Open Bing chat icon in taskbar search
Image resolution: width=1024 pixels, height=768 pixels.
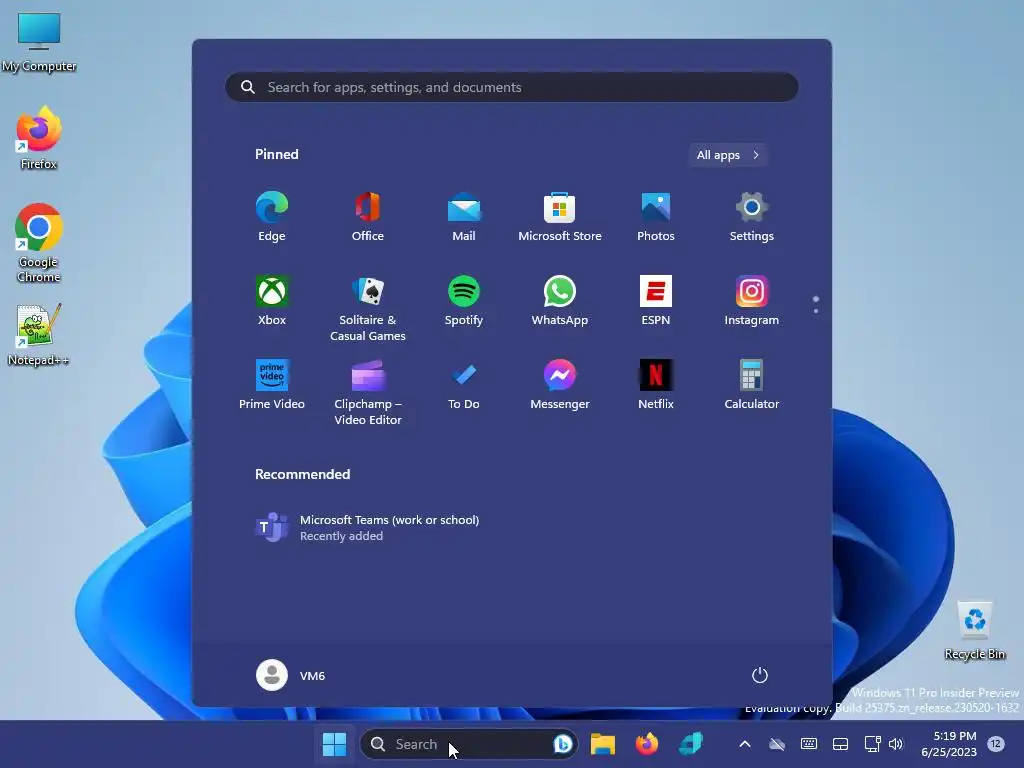point(562,744)
